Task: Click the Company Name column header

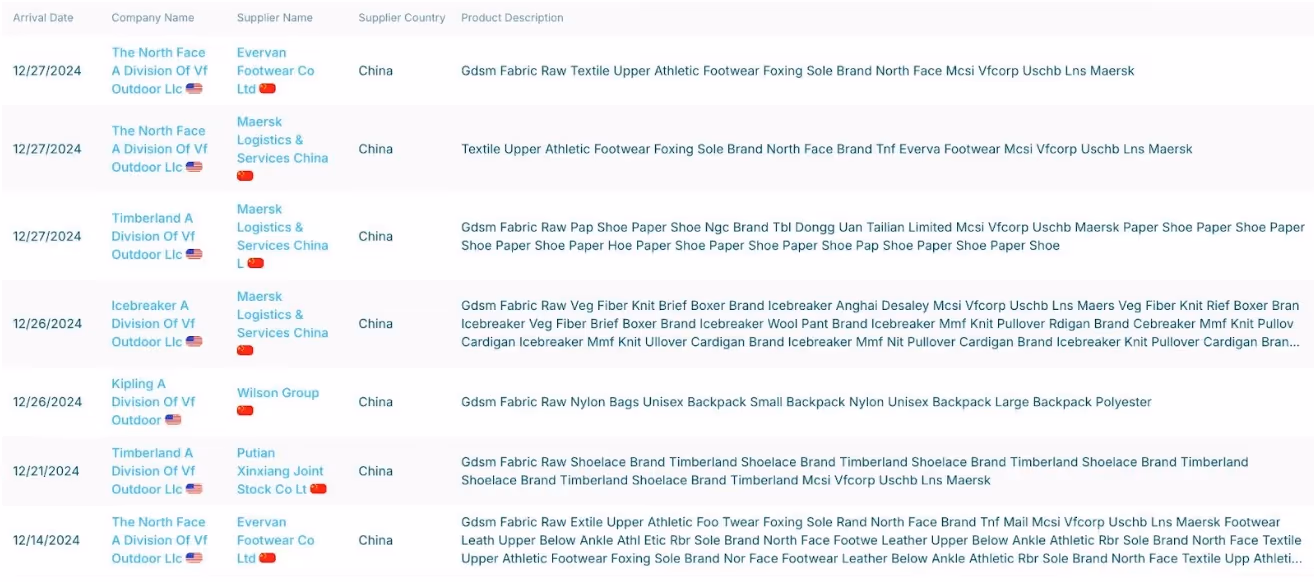Action: click(153, 18)
